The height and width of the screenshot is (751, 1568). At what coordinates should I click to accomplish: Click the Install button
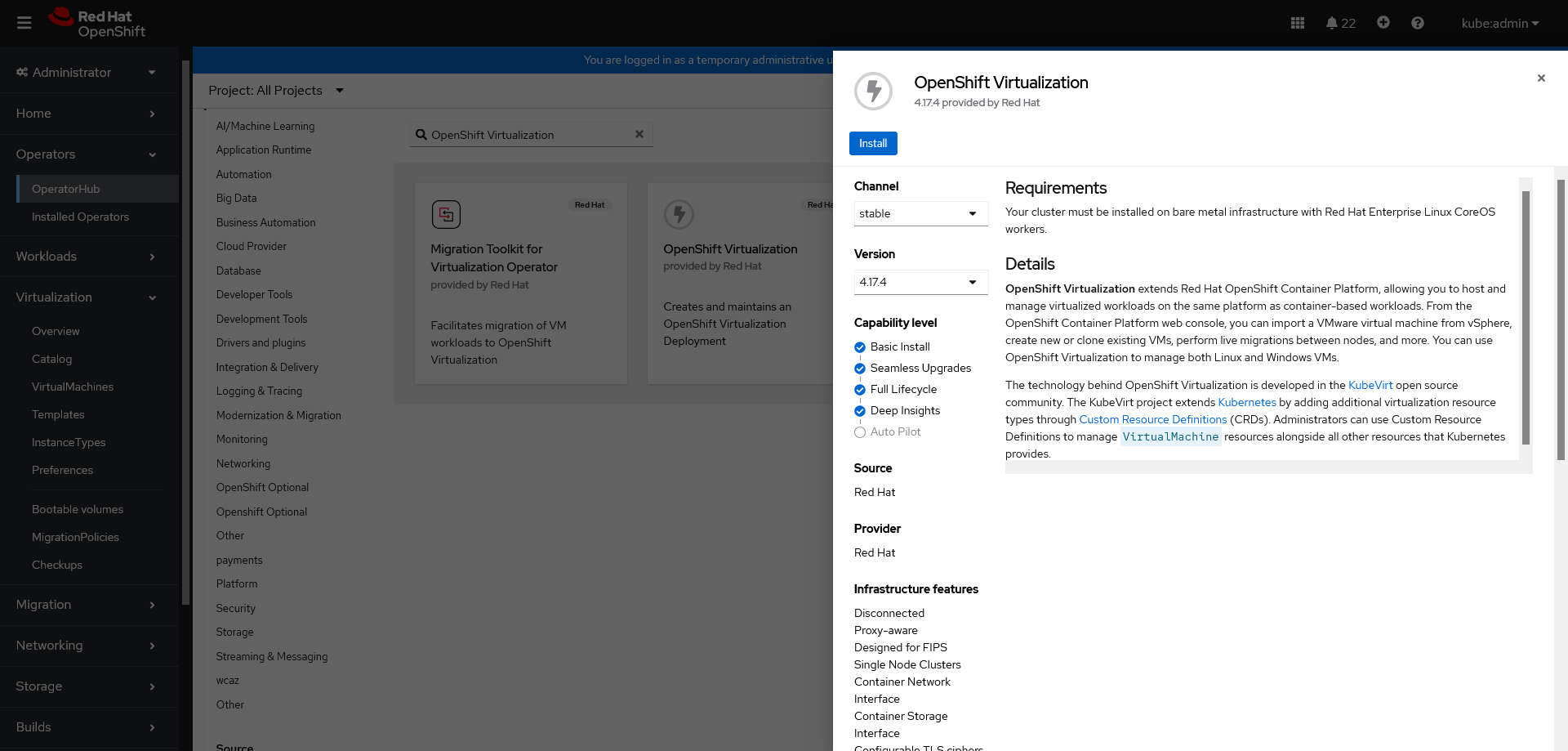pos(873,143)
